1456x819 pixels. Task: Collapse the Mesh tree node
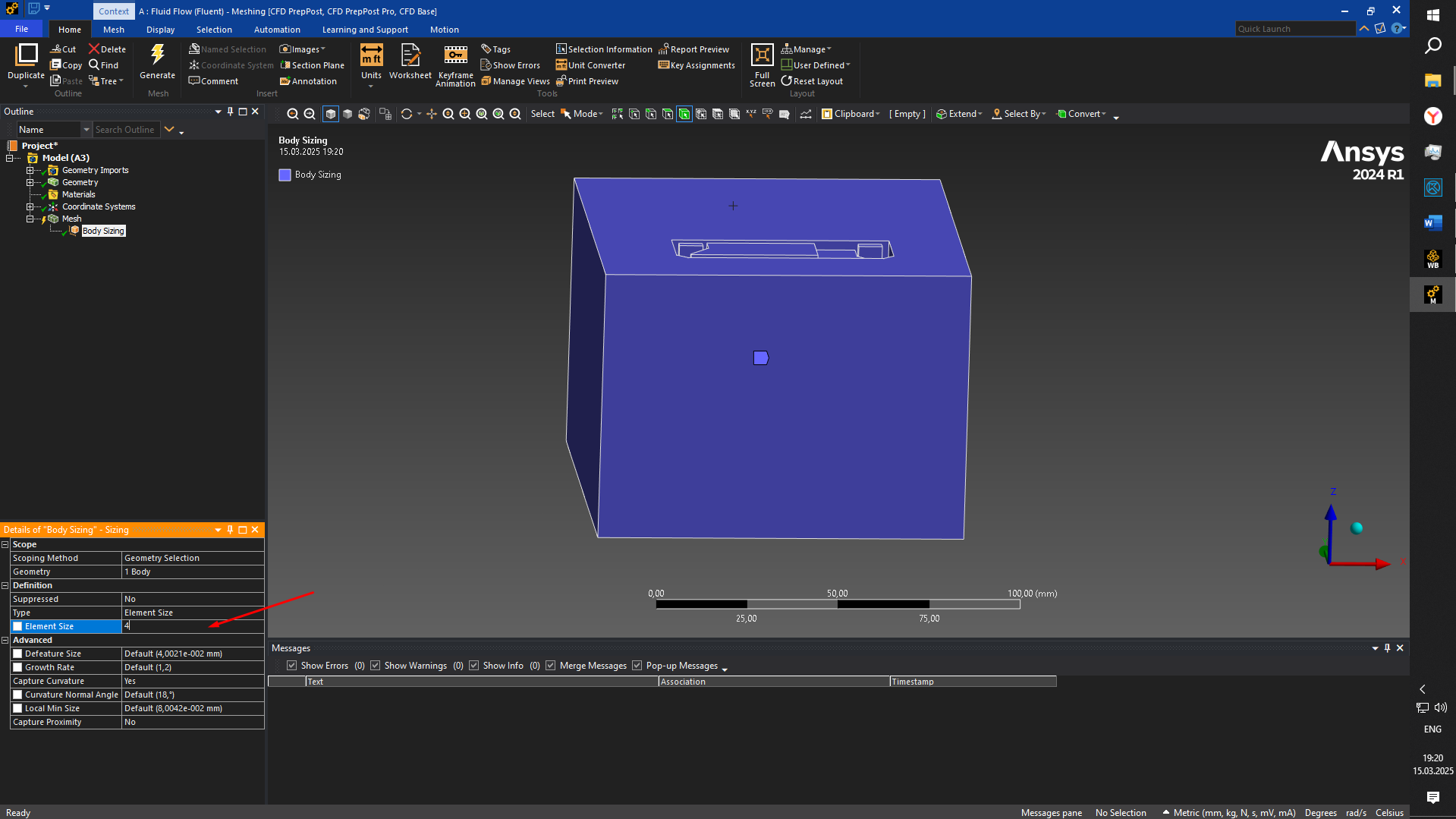30,219
